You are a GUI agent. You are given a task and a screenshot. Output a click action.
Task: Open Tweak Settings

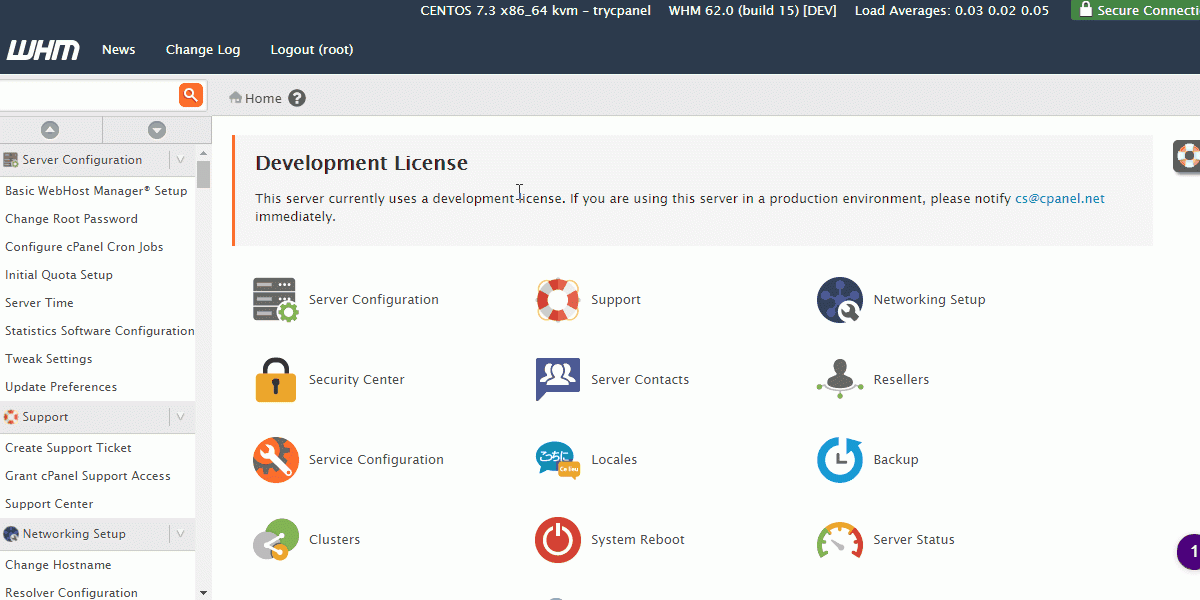tap(48, 359)
